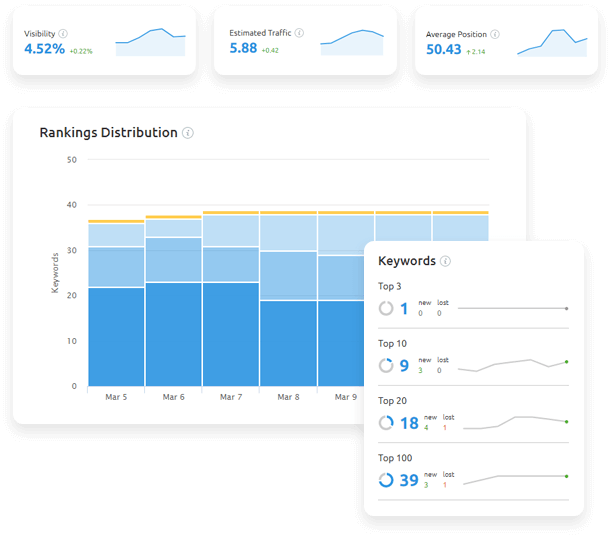Click the Average Position 50.43 value
The image size is (611, 536).
click(444, 49)
